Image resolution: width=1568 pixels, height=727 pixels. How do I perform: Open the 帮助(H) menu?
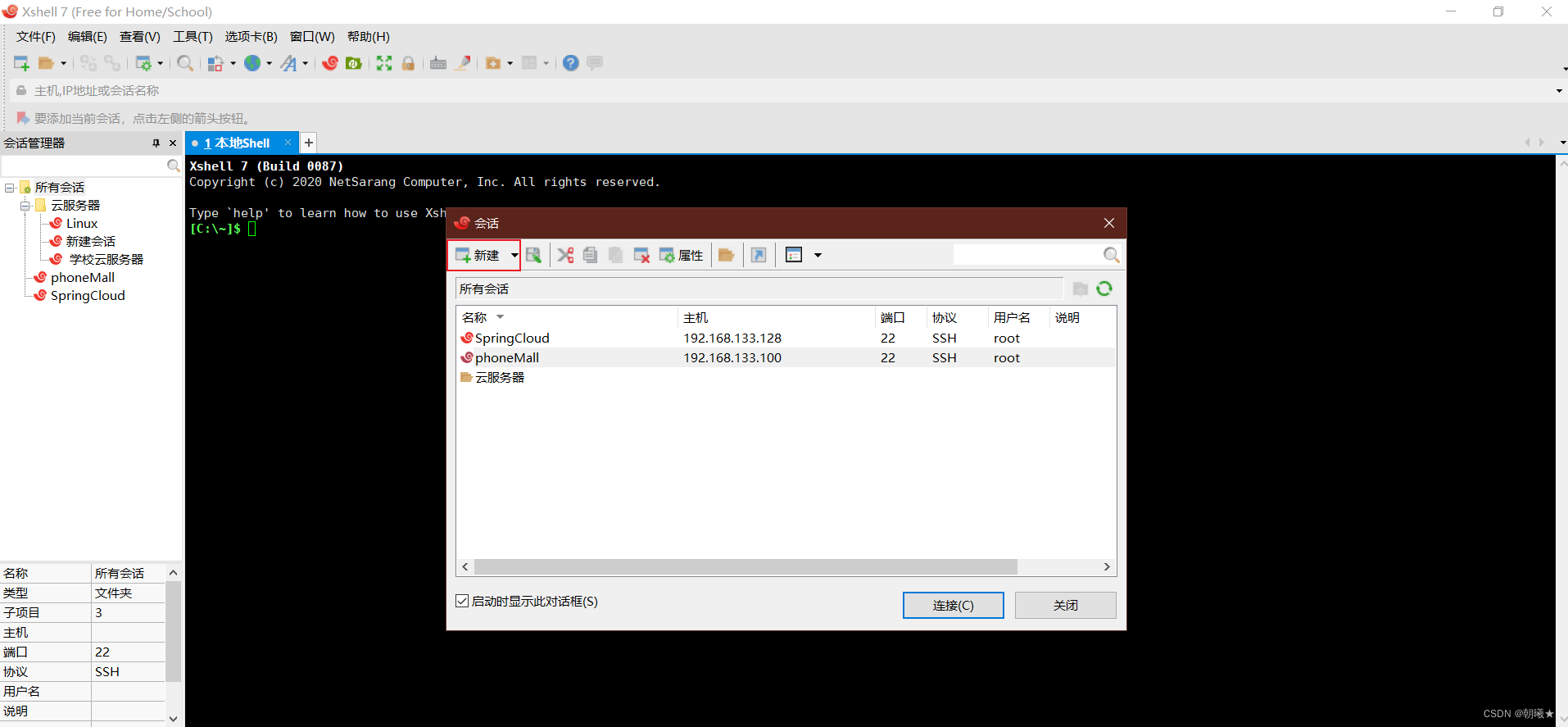pos(369,37)
